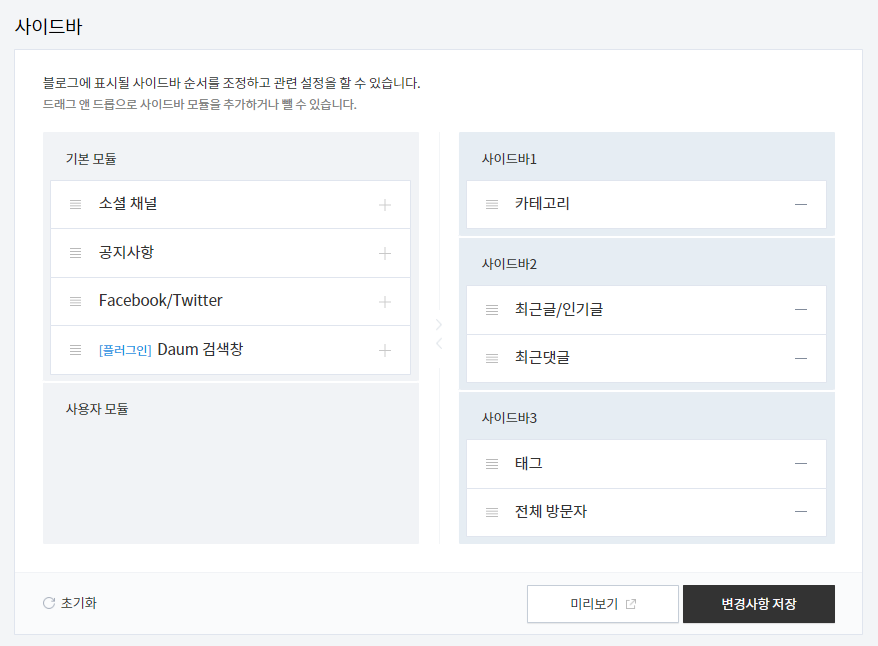This screenshot has height=646, width=878.
Task: Select the 최근댓글 sidebar item
Action: (x=646, y=358)
